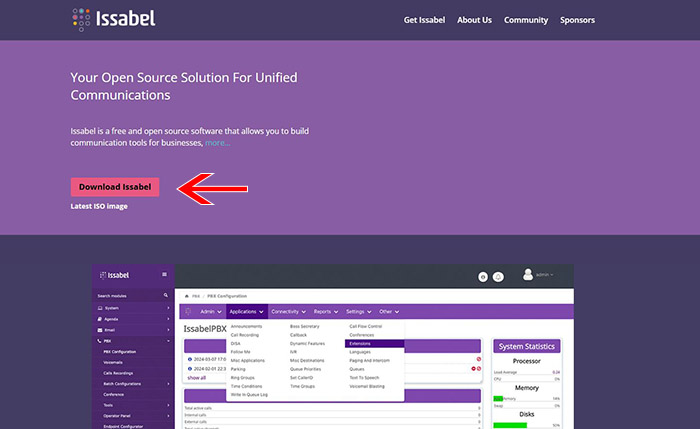Click the notification bell icon
700x429 pixels.
tap(498, 277)
